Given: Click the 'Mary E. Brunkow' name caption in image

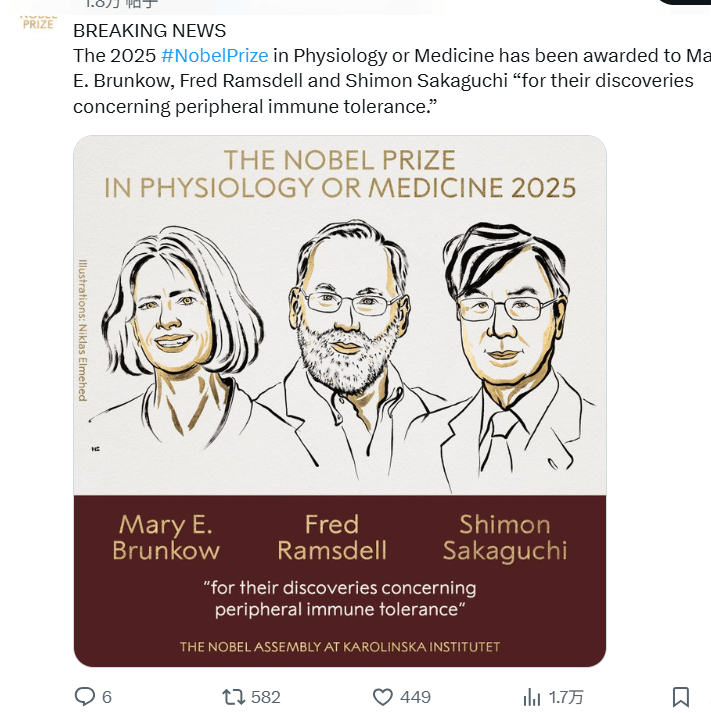Looking at the screenshot, I should pyautogui.click(x=166, y=537).
